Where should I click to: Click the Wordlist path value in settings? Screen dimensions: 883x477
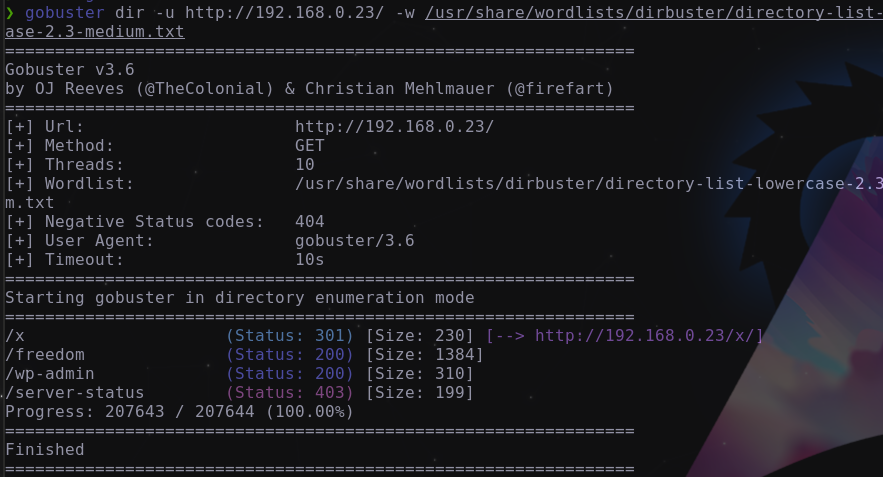coord(589,184)
